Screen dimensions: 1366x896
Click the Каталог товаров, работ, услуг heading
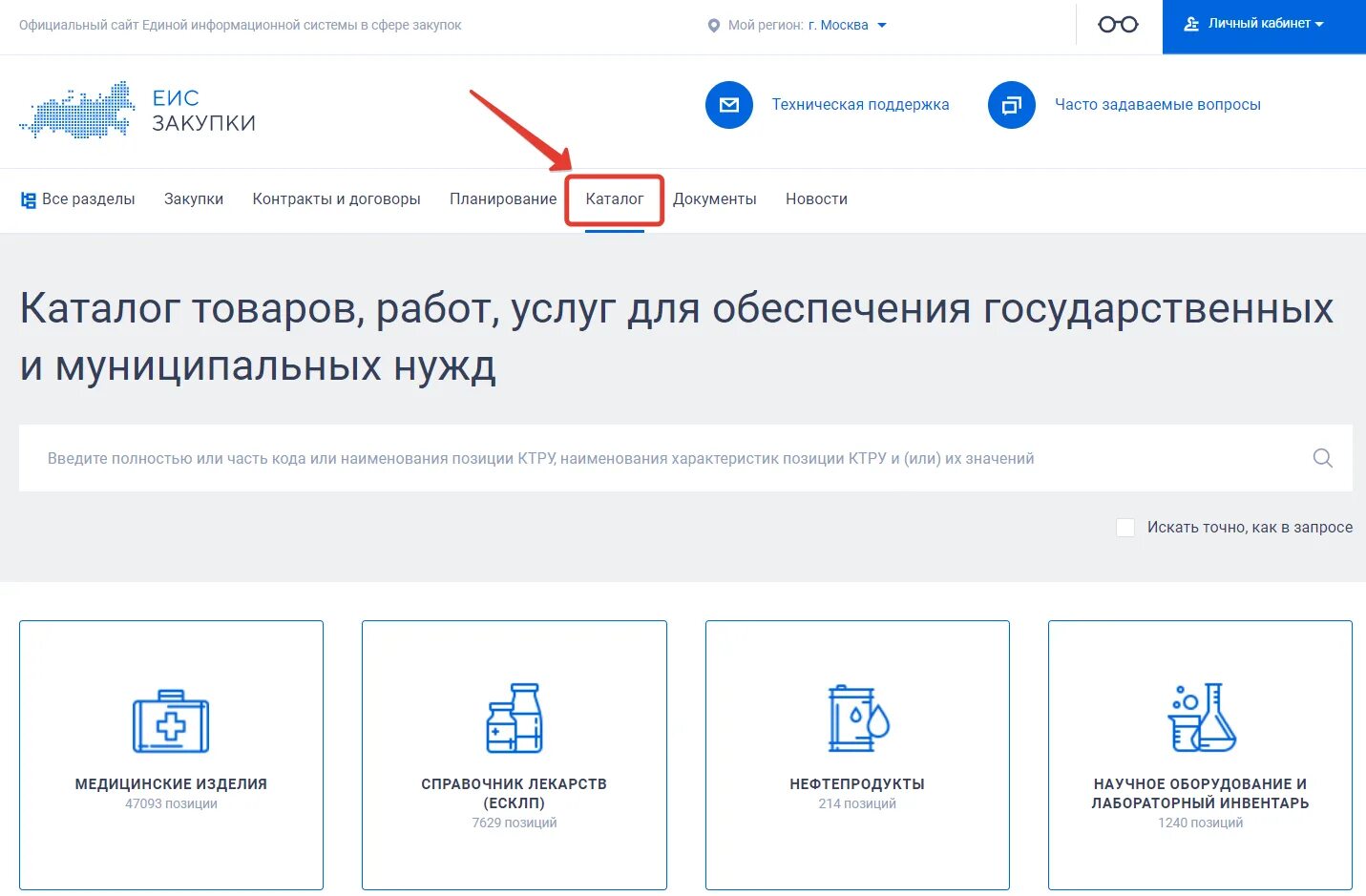[677, 337]
